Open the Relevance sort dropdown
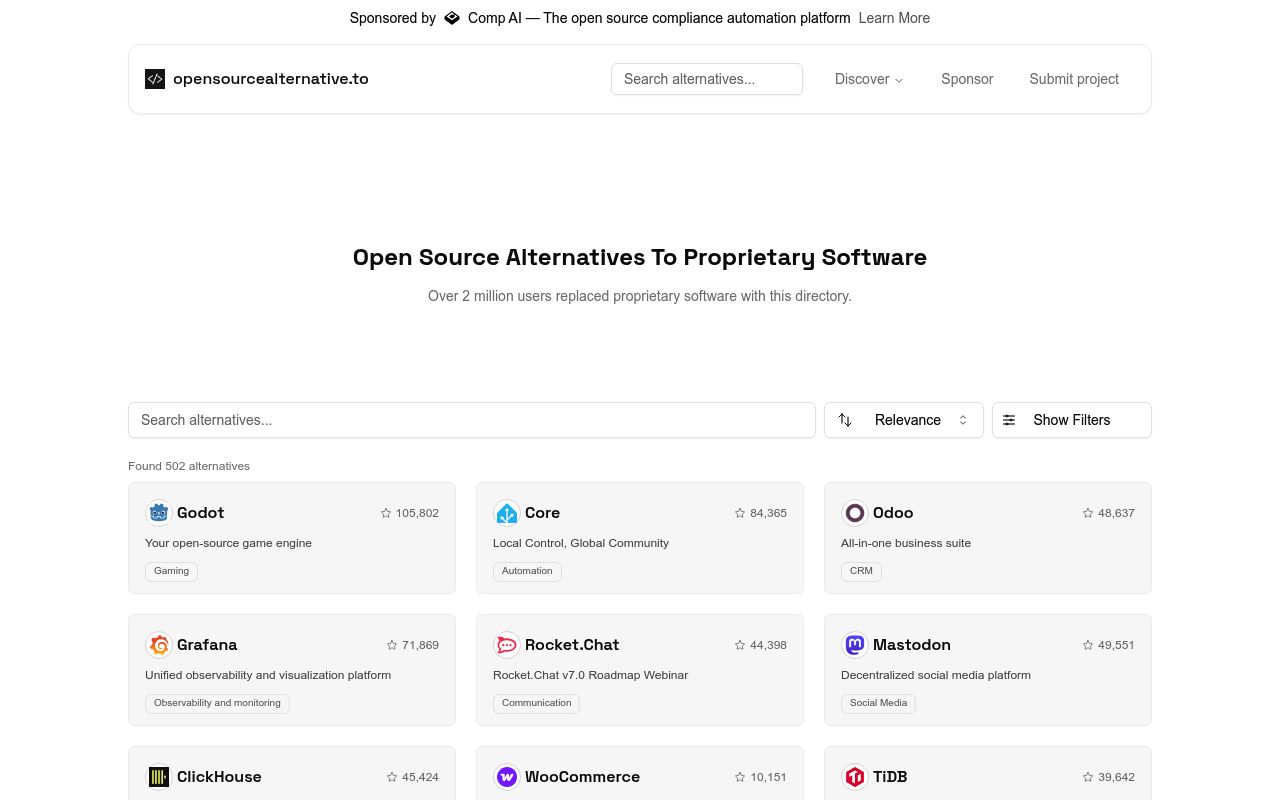Screen dimensions: 1280x800 903,420
